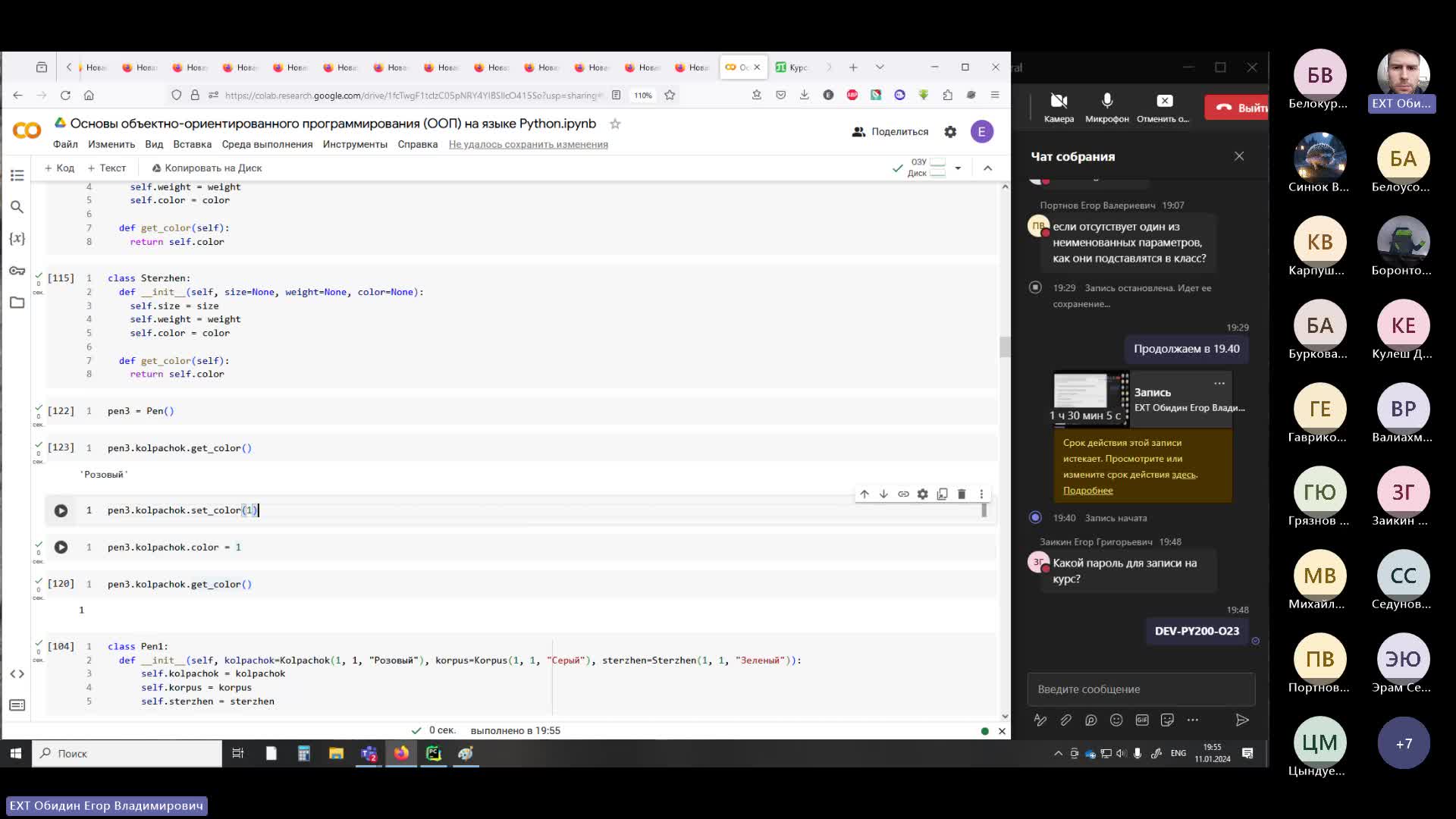The image size is (1456, 819).
Task: Open the code snippets icon
Action: (17, 673)
